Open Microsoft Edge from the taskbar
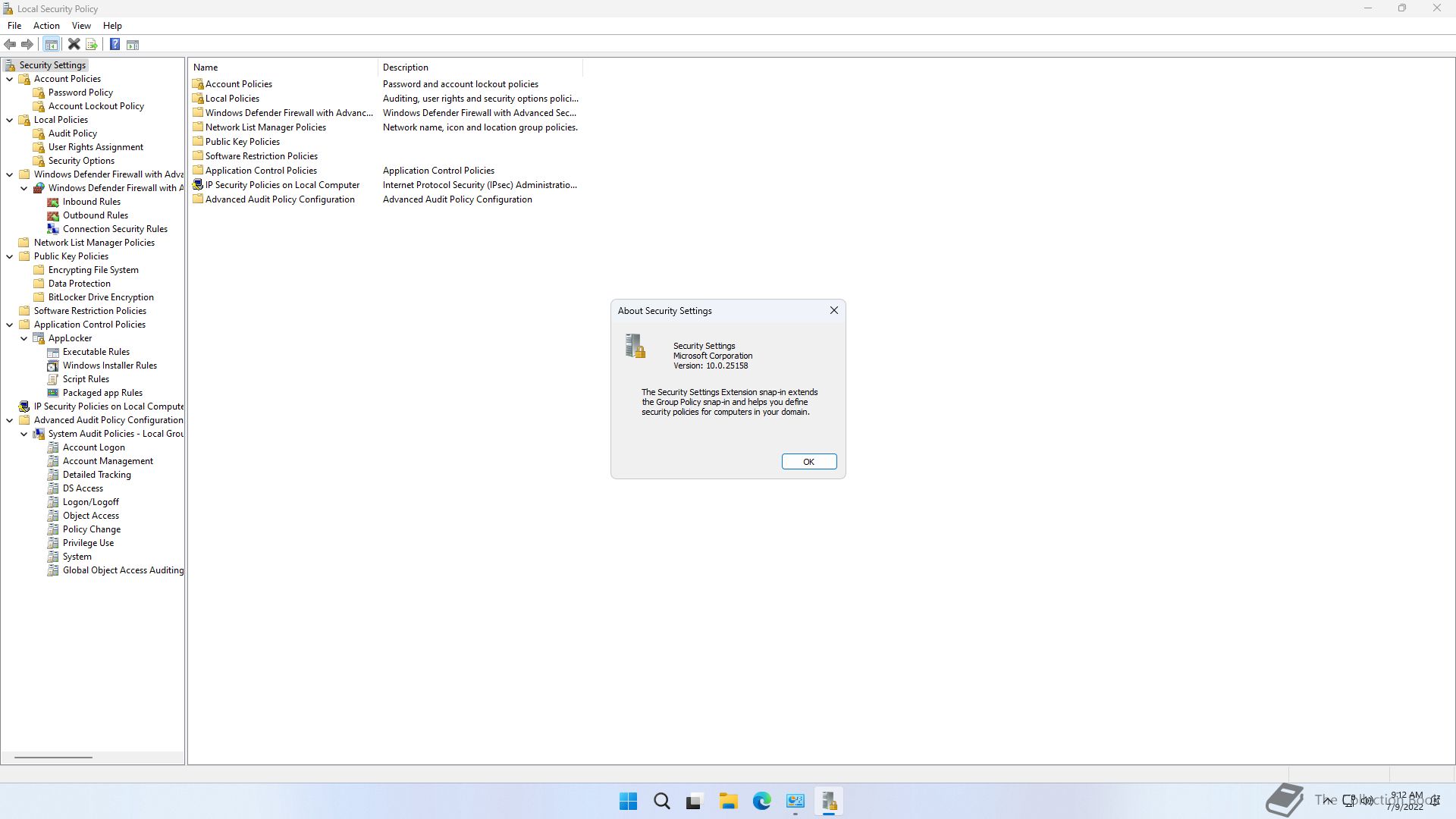The width and height of the screenshot is (1456, 819). [x=761, y=802]
